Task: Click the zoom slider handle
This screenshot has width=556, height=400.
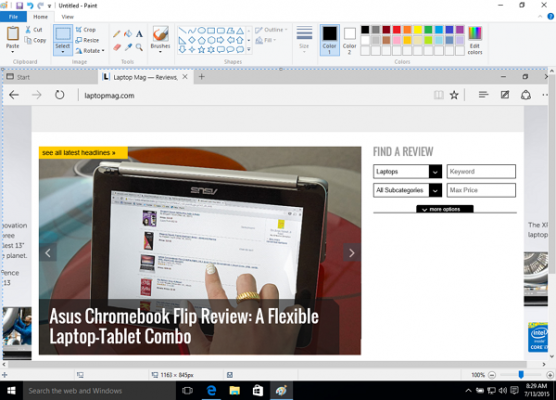Action: 521,374
